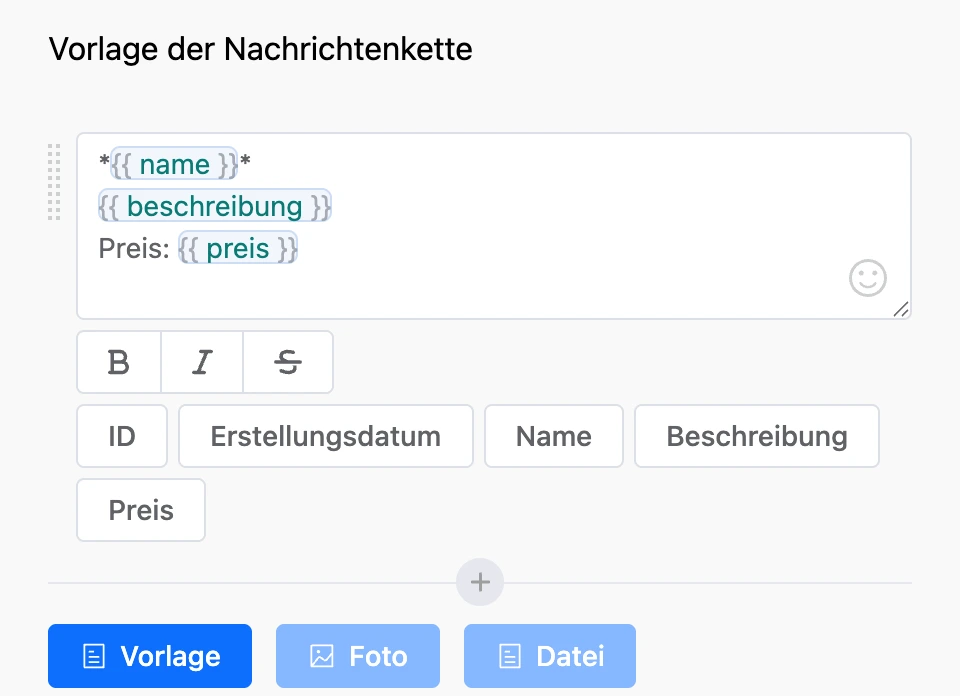
Task: Insert the Erstellungsdatum variable
Action: [326, 436]
